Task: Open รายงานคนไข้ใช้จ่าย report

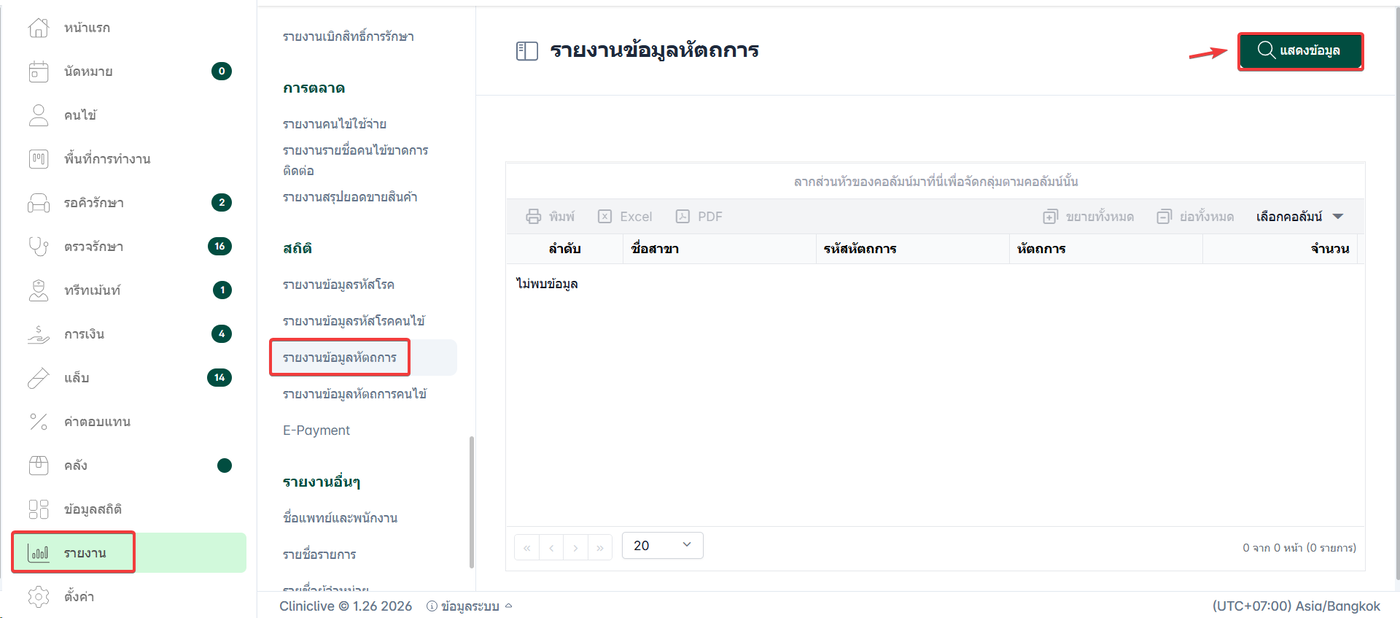Action: coord(334,124)
